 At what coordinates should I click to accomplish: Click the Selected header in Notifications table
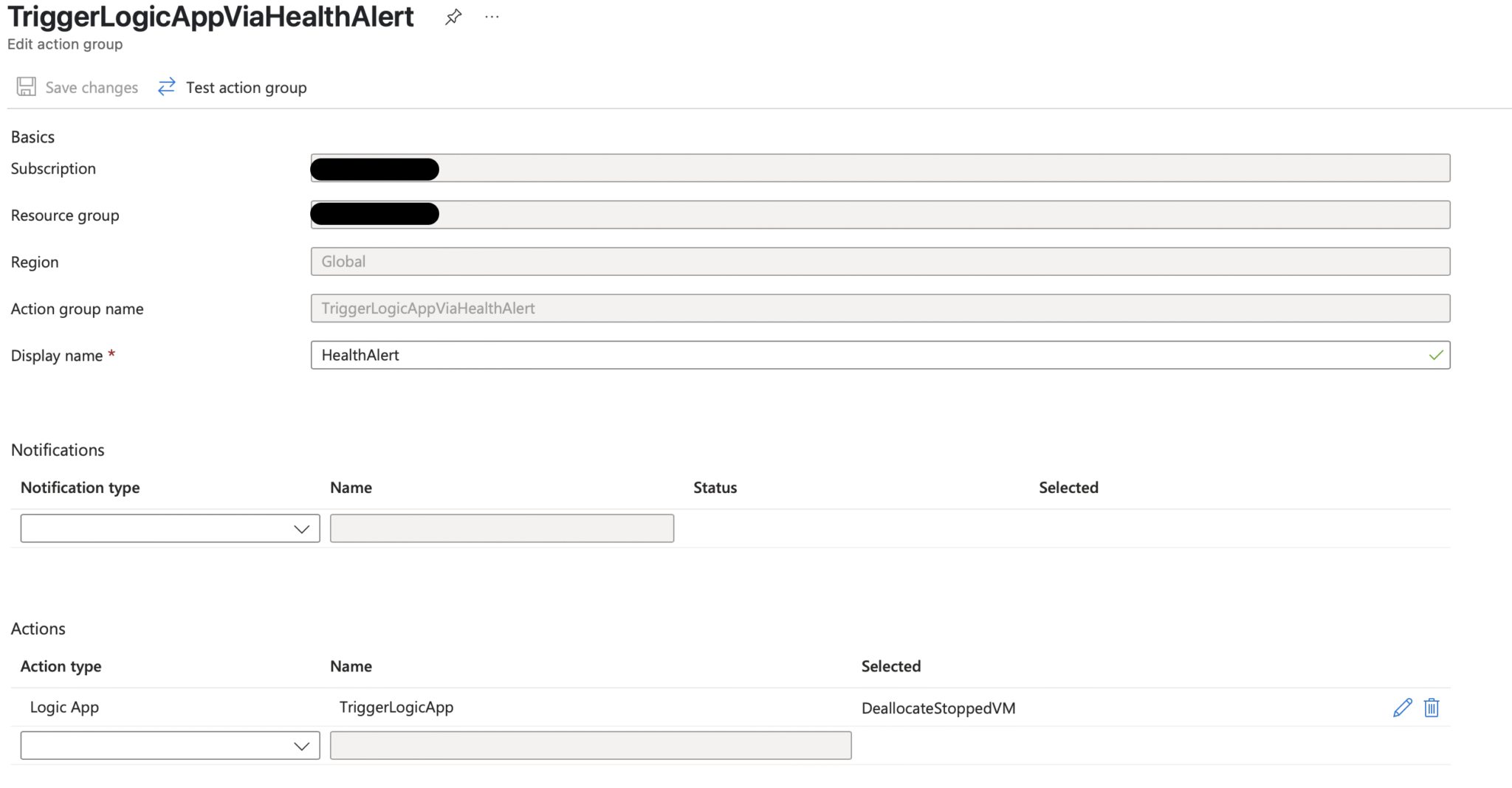pos(1068,488)
